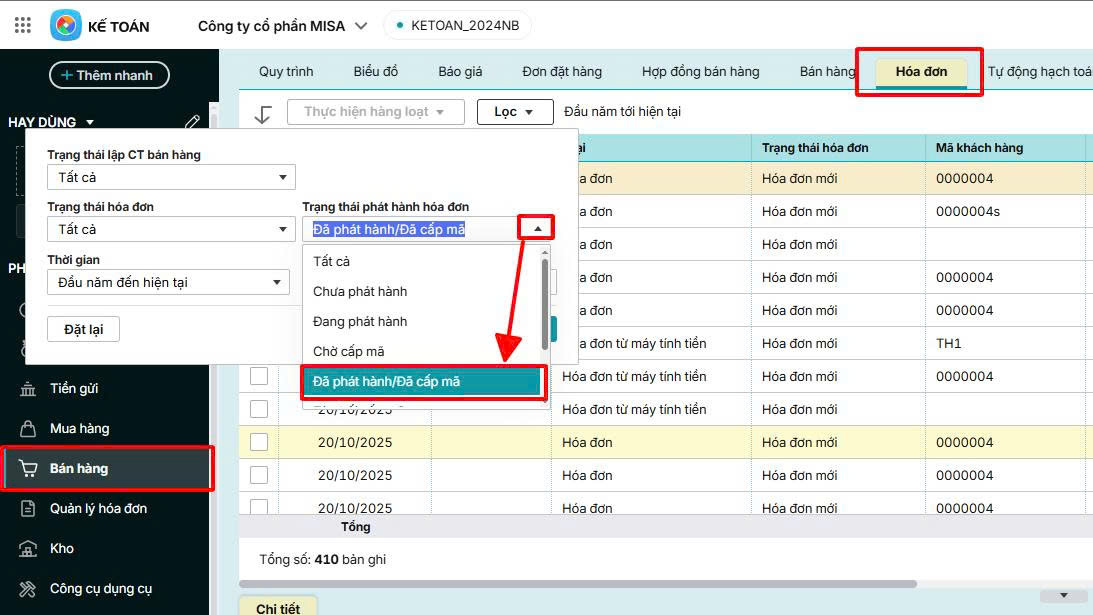Open Mua hàng in the sidebar

point(79,429)
